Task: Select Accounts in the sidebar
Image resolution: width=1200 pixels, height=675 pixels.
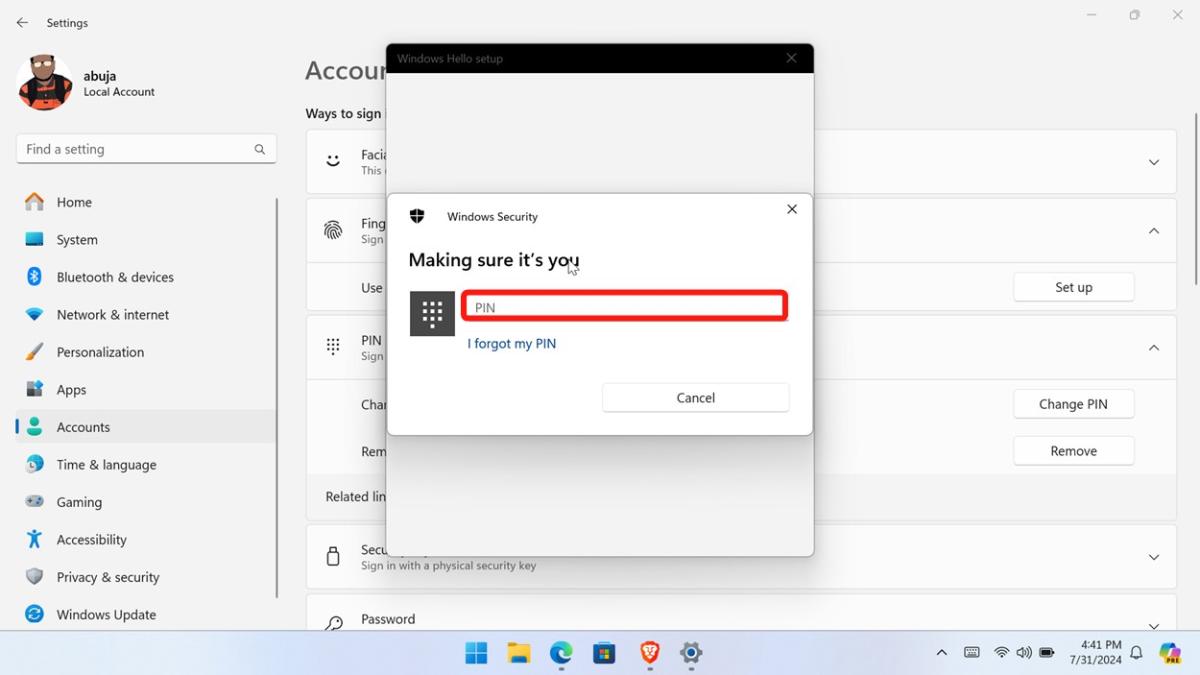Action: pyautogui.click(x=83, y=427)
